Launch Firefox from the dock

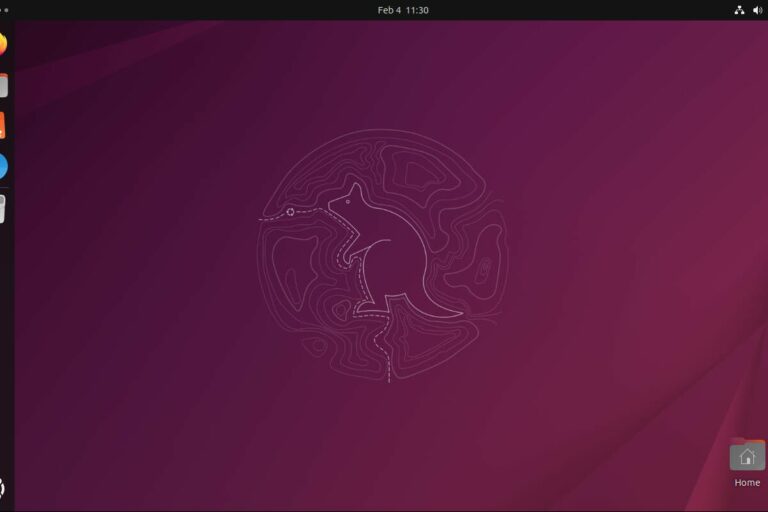pyautogui.click(x=3, y=44)
